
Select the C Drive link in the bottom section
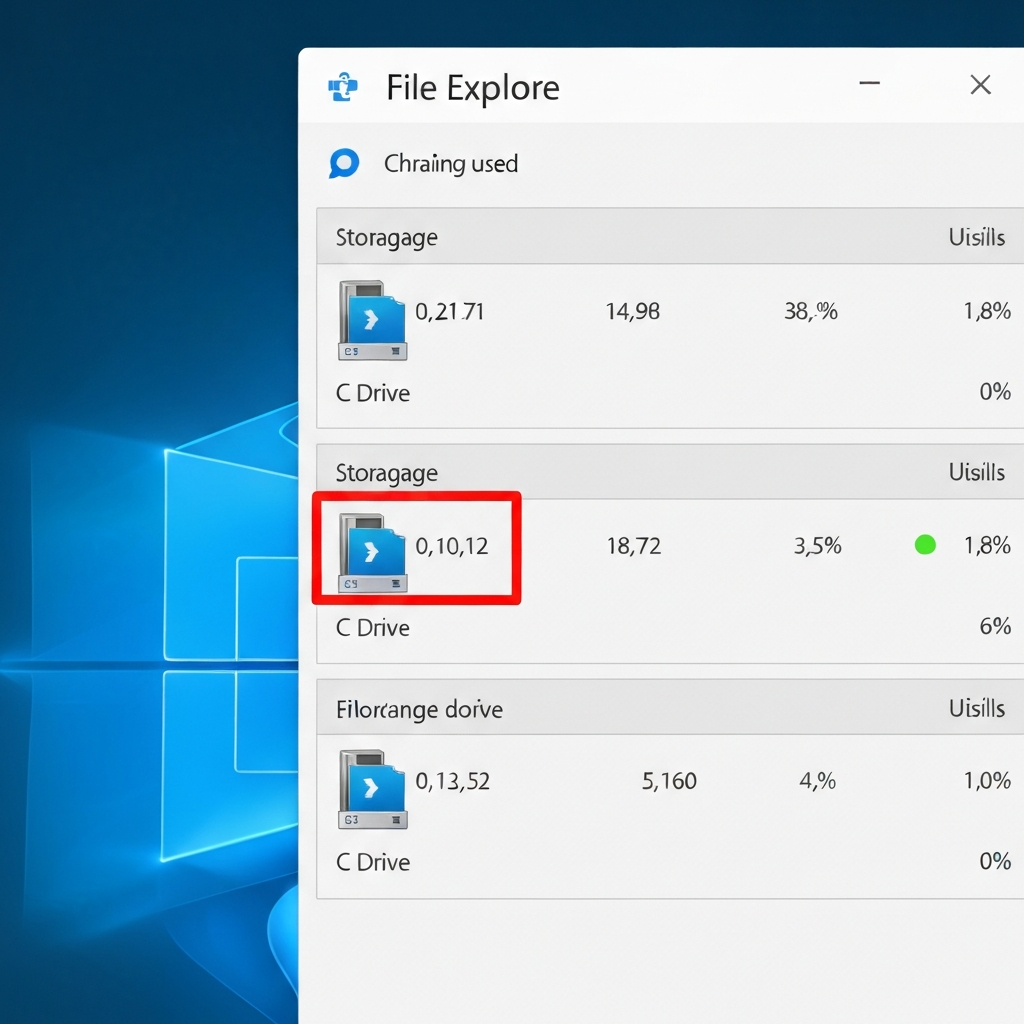click(371, 861)
